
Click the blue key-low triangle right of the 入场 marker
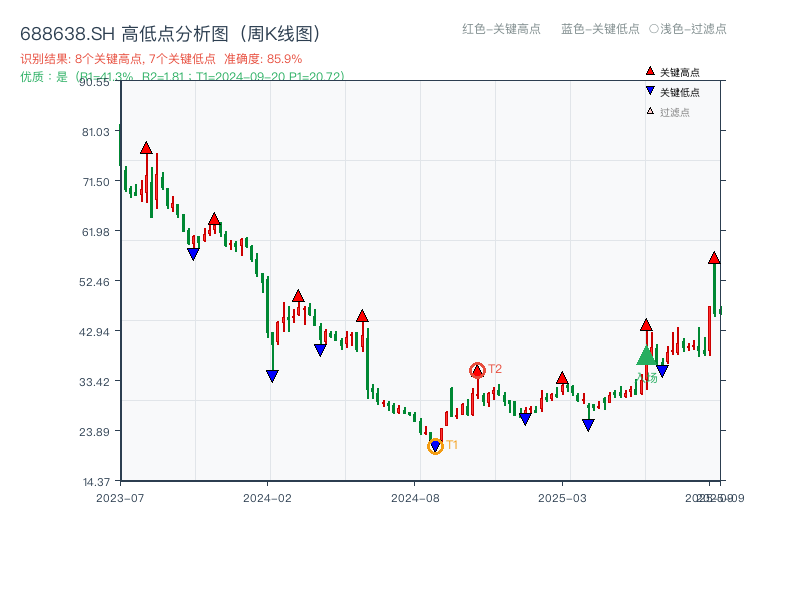pos(662,371)
